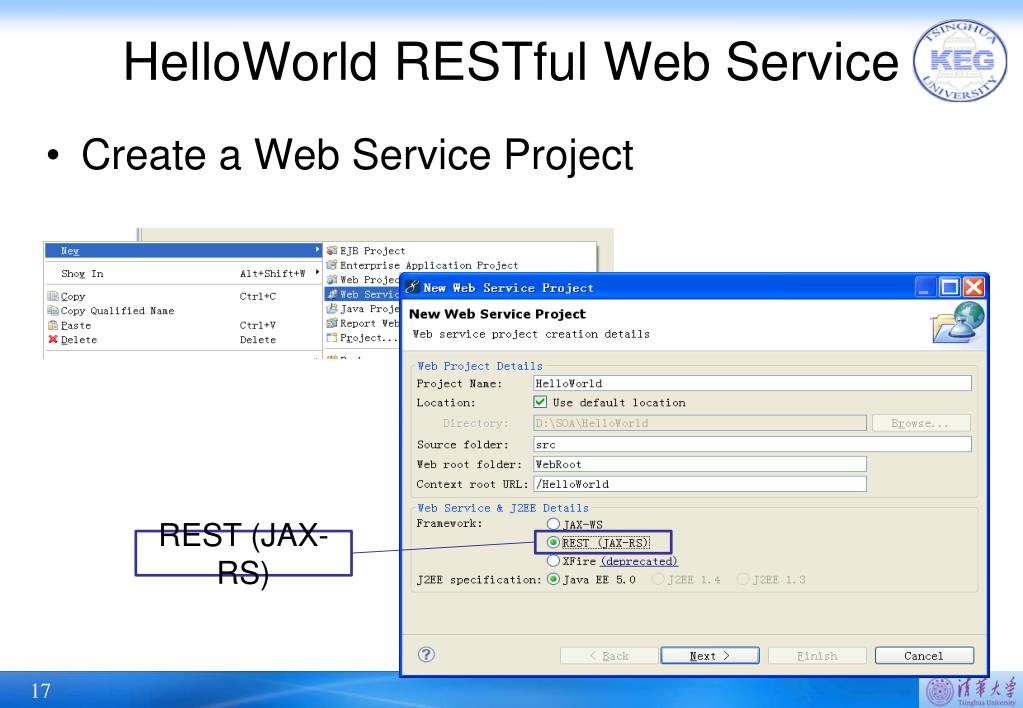
Task: Click the Copy icon in context menu
Action: [53, 296]
